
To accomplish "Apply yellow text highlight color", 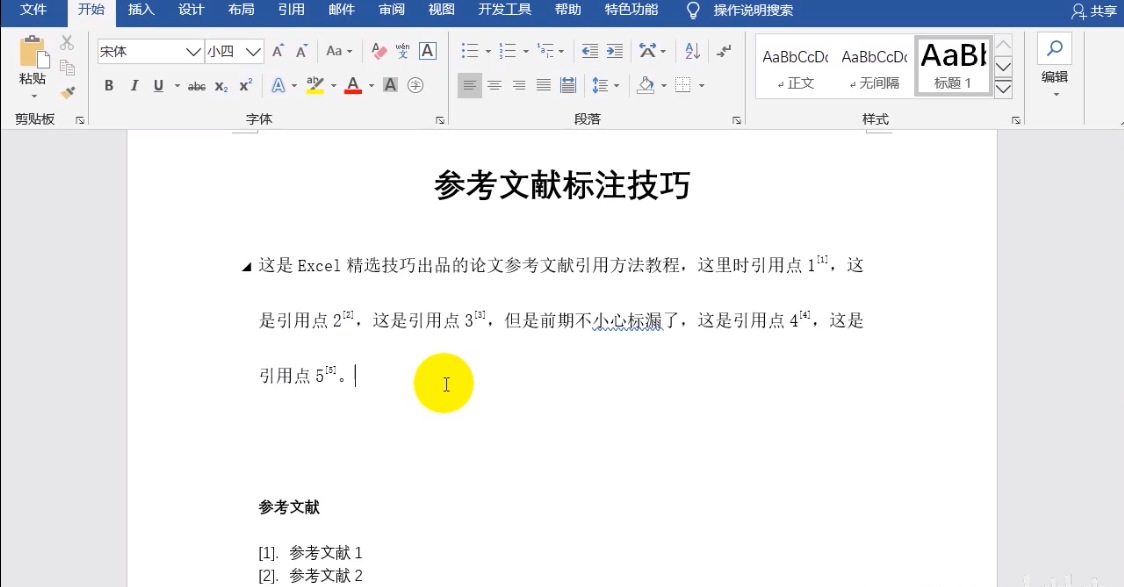I will (x=315, y=85).
